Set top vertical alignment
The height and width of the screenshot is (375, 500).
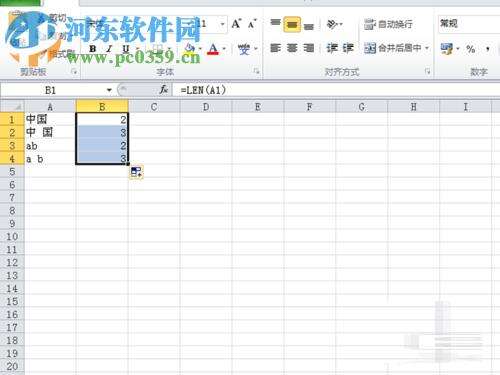coord(275,24)
